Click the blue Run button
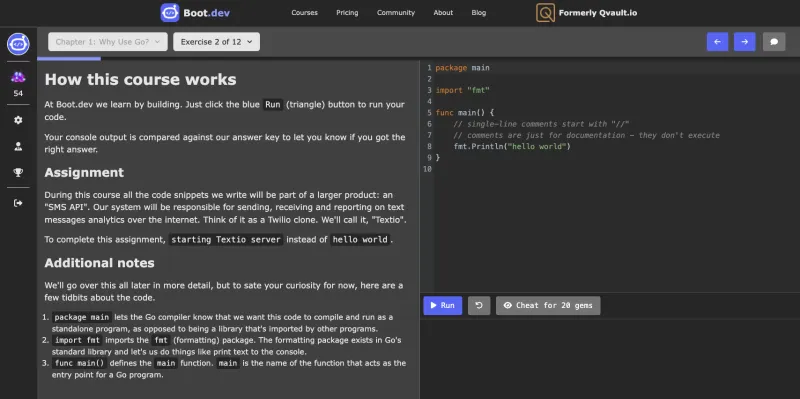The image size is (800, 399). coord(442,306)
